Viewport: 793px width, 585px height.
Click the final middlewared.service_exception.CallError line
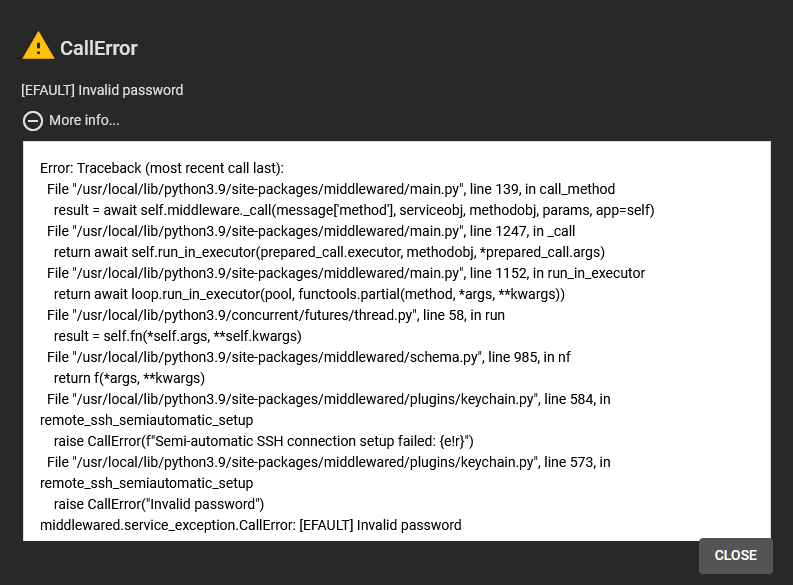point(250,525)
